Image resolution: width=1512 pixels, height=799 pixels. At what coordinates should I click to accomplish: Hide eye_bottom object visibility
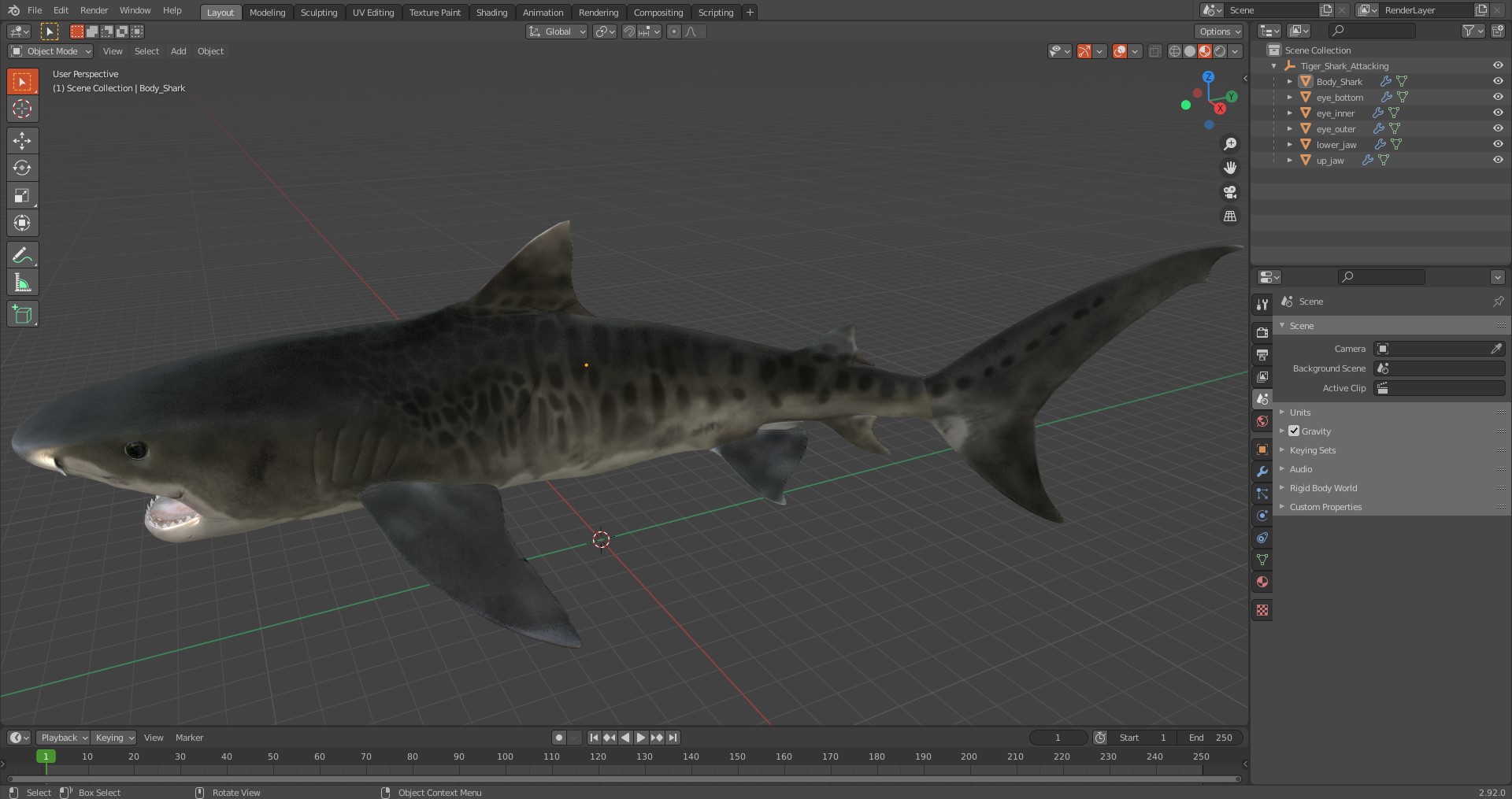click(1498, 97)
